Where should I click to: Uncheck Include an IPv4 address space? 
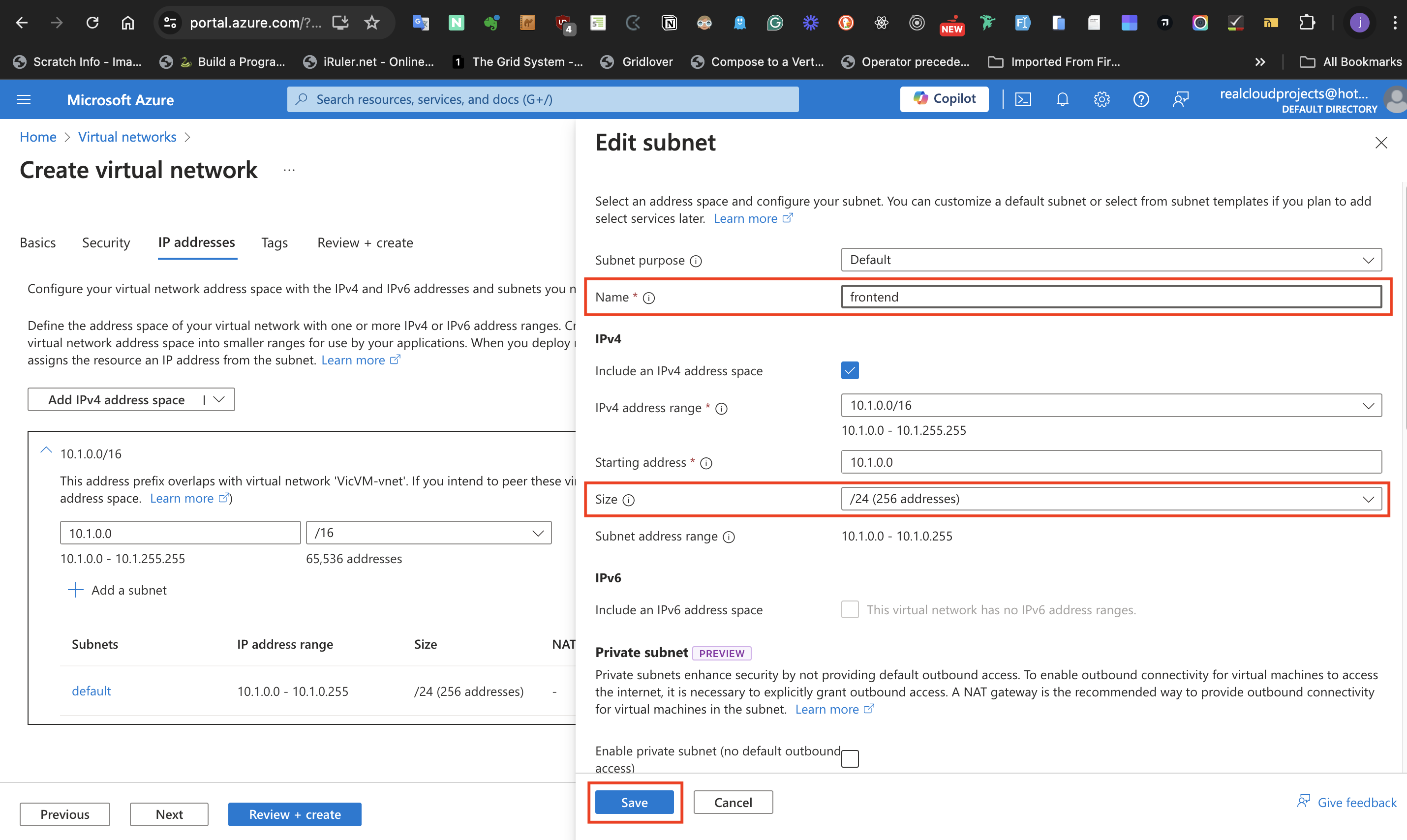pyautogui.click(x=850, y=370)
